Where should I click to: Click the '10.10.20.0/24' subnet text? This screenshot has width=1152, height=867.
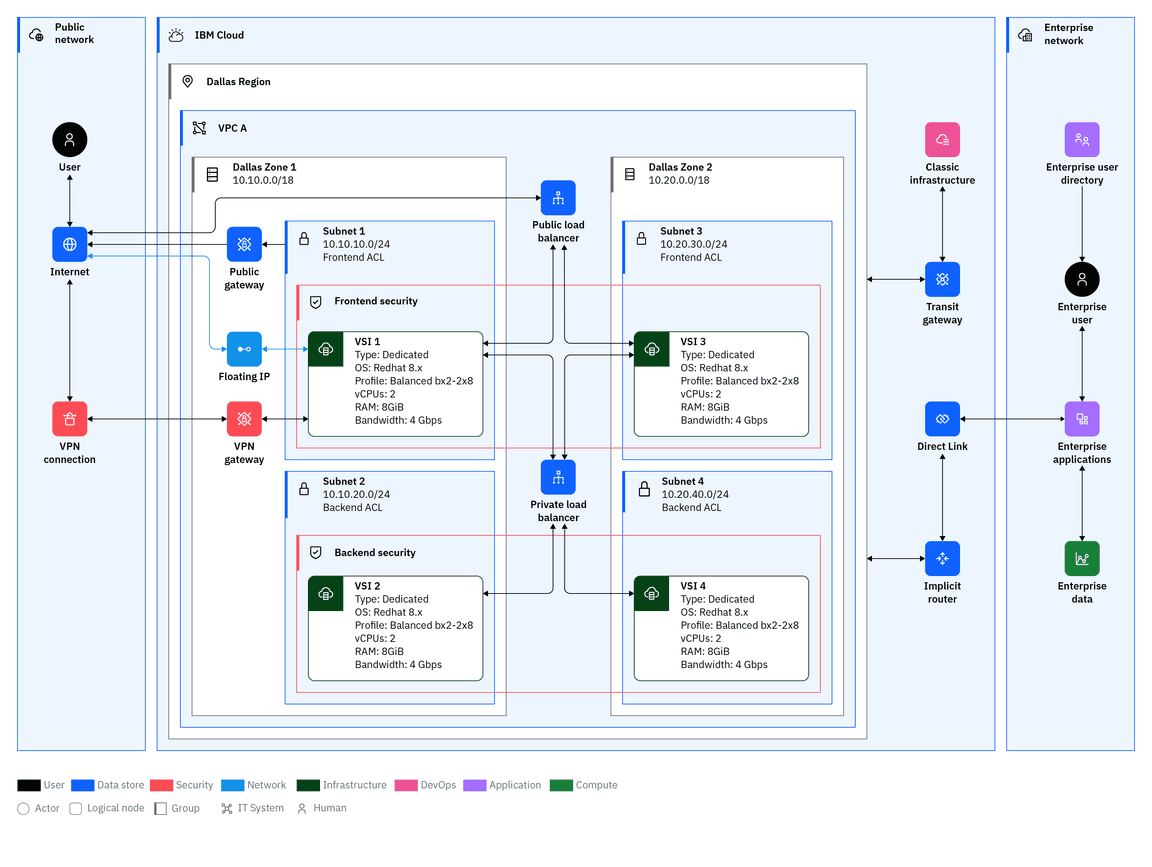pos(356,494)
